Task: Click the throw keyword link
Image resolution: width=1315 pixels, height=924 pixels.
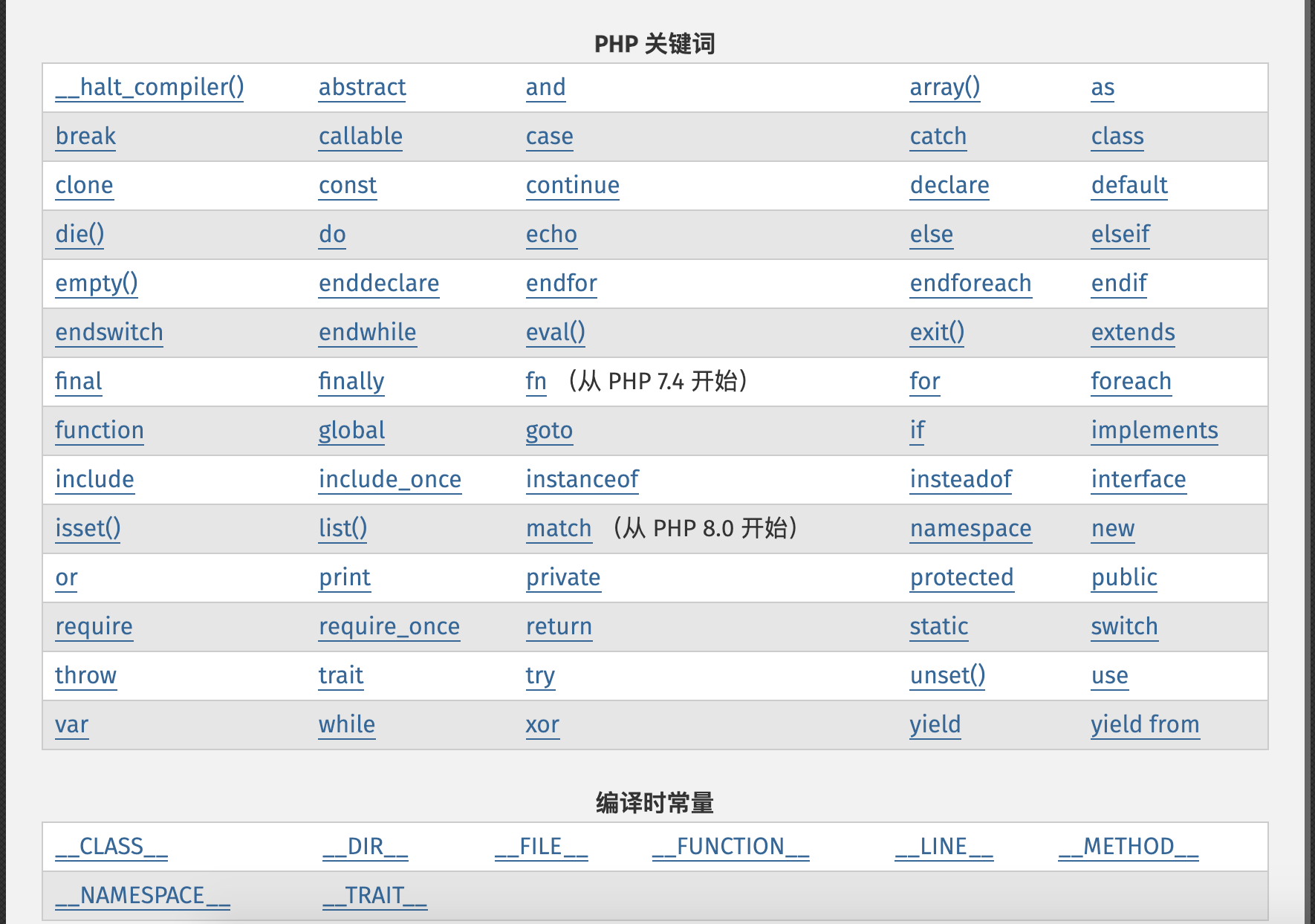Action: coord(85,676)
